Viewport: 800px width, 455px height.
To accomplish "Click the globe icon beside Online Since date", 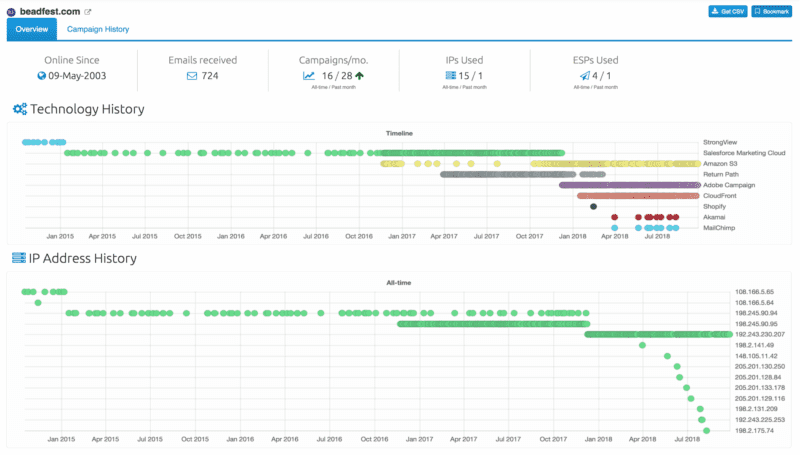I will coord(41,75).
